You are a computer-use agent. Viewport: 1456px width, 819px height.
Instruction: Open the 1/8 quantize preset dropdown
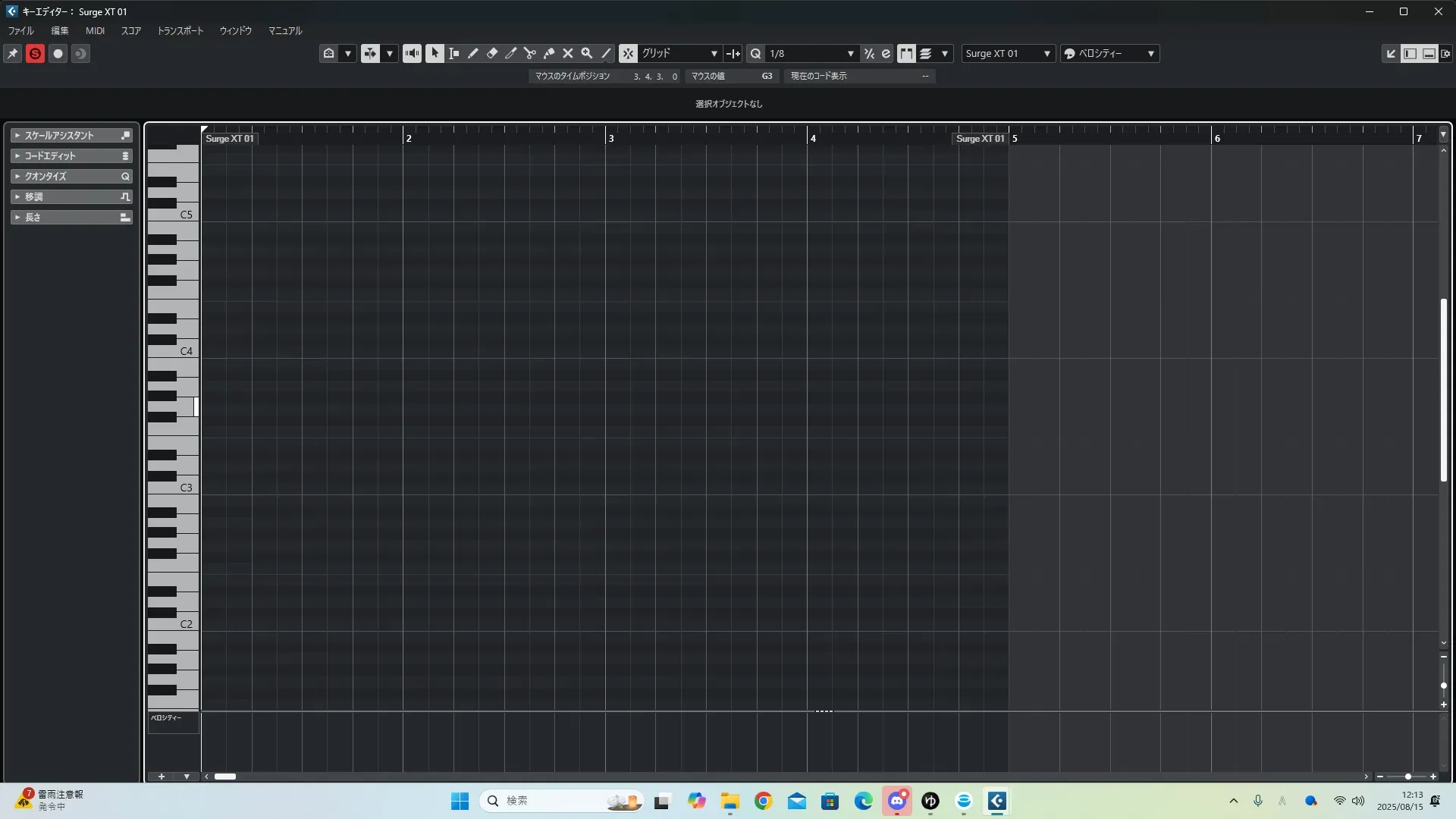[811, 53]
